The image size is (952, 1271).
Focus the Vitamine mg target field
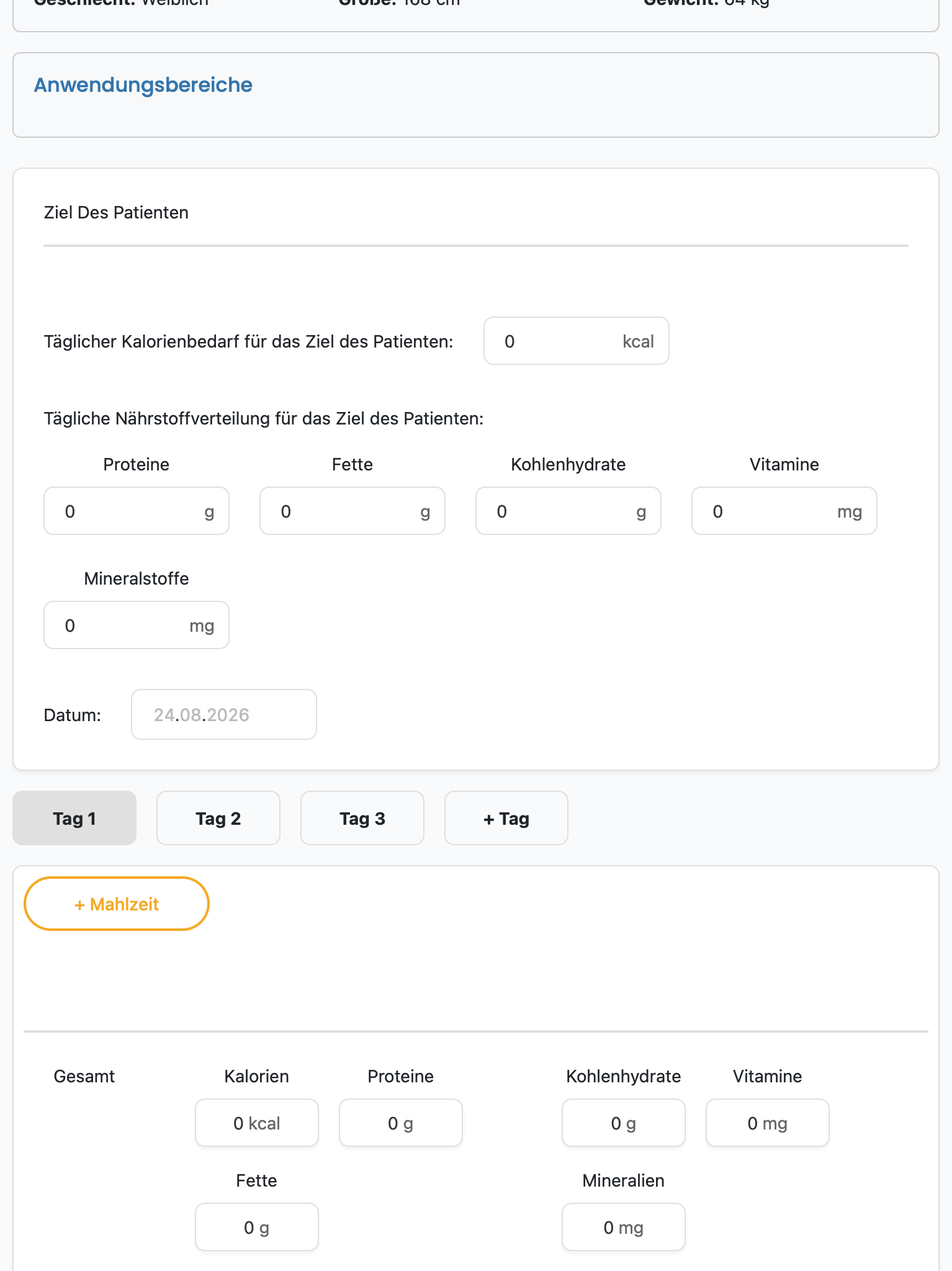pos(784,511)
